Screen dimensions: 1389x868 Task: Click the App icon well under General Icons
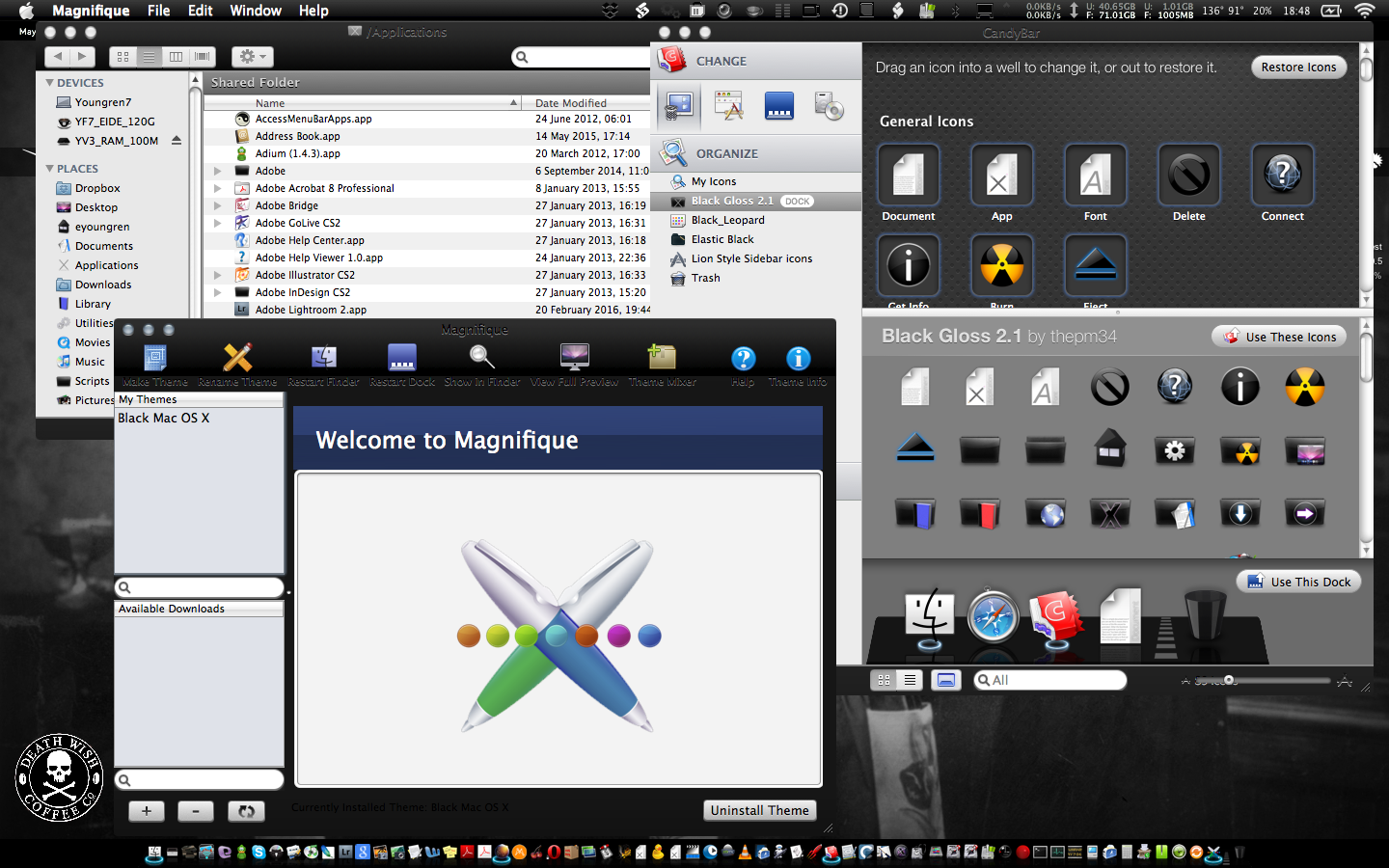[x=1001, y=175]
